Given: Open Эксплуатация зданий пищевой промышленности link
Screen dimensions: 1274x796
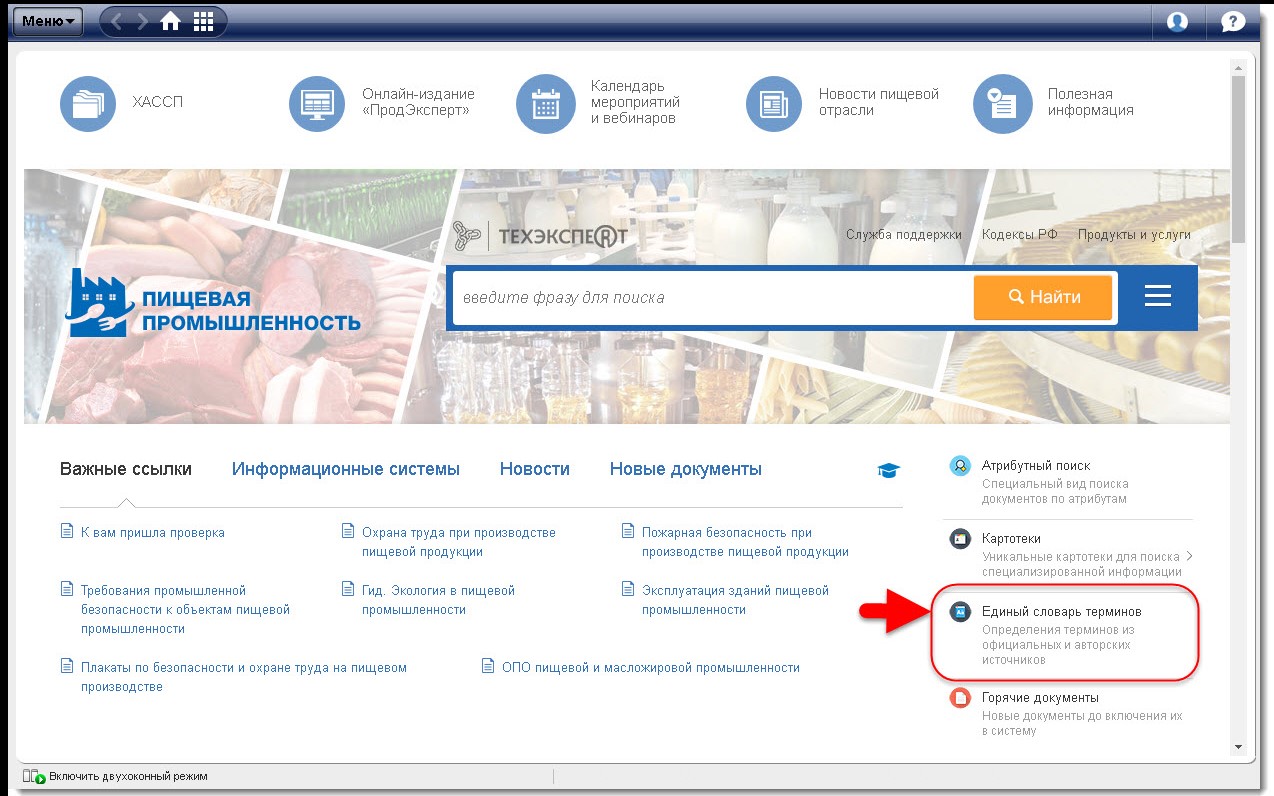Looking at the screenshot, I should coord(735,599).
